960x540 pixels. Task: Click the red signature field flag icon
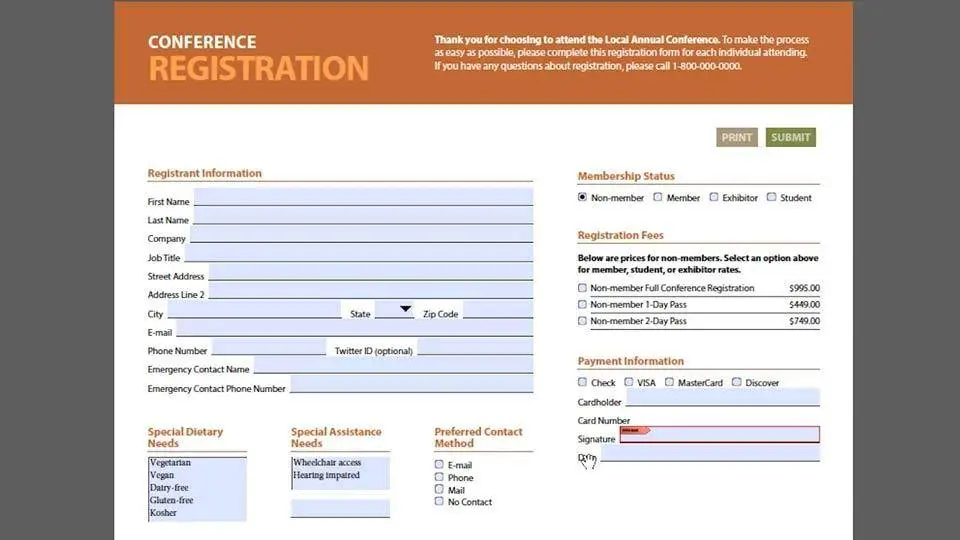pyautogui.click(x=635, y=431)
